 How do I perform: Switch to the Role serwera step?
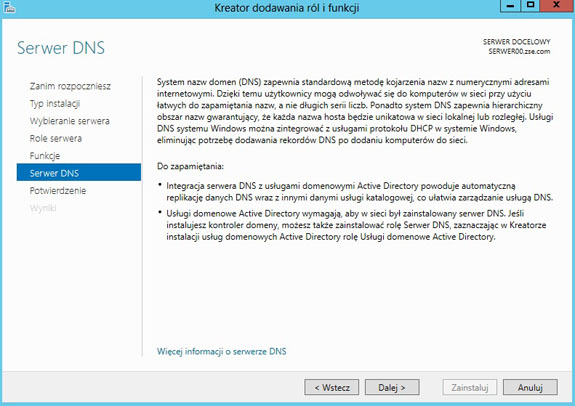click(56, 138)
